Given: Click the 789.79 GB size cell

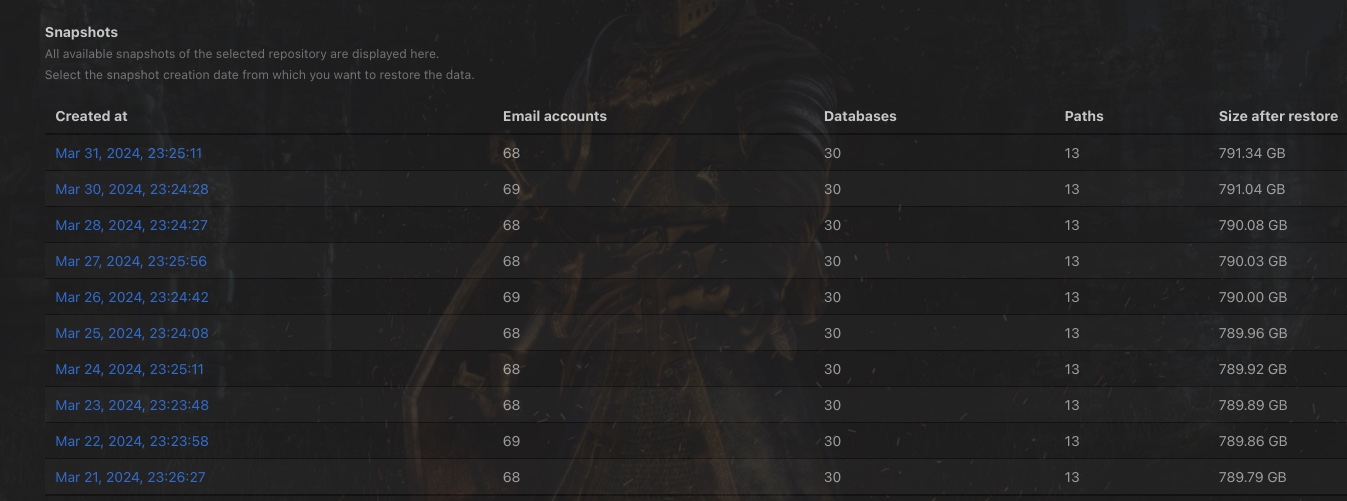Looking at the screenshot, I should pyautogui.click(x=1252, y=477).
